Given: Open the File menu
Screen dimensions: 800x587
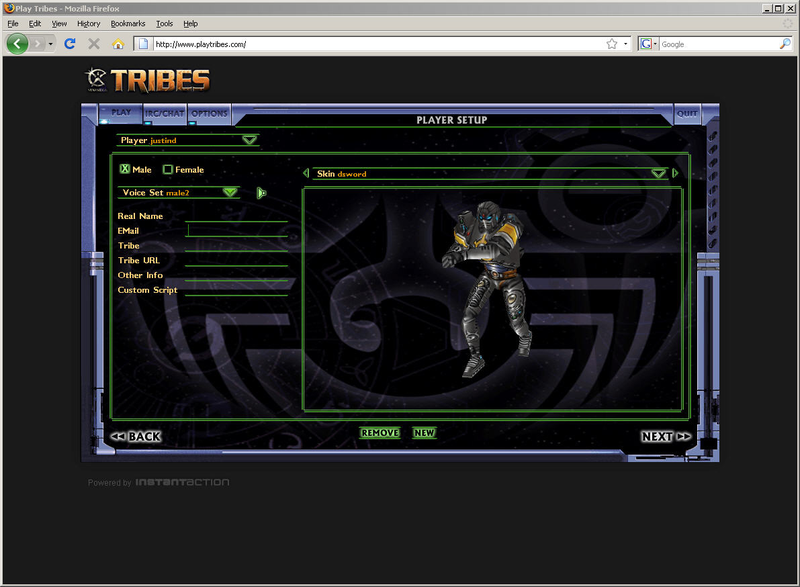Looking at the screenshot, I should (x=13, y=23).
